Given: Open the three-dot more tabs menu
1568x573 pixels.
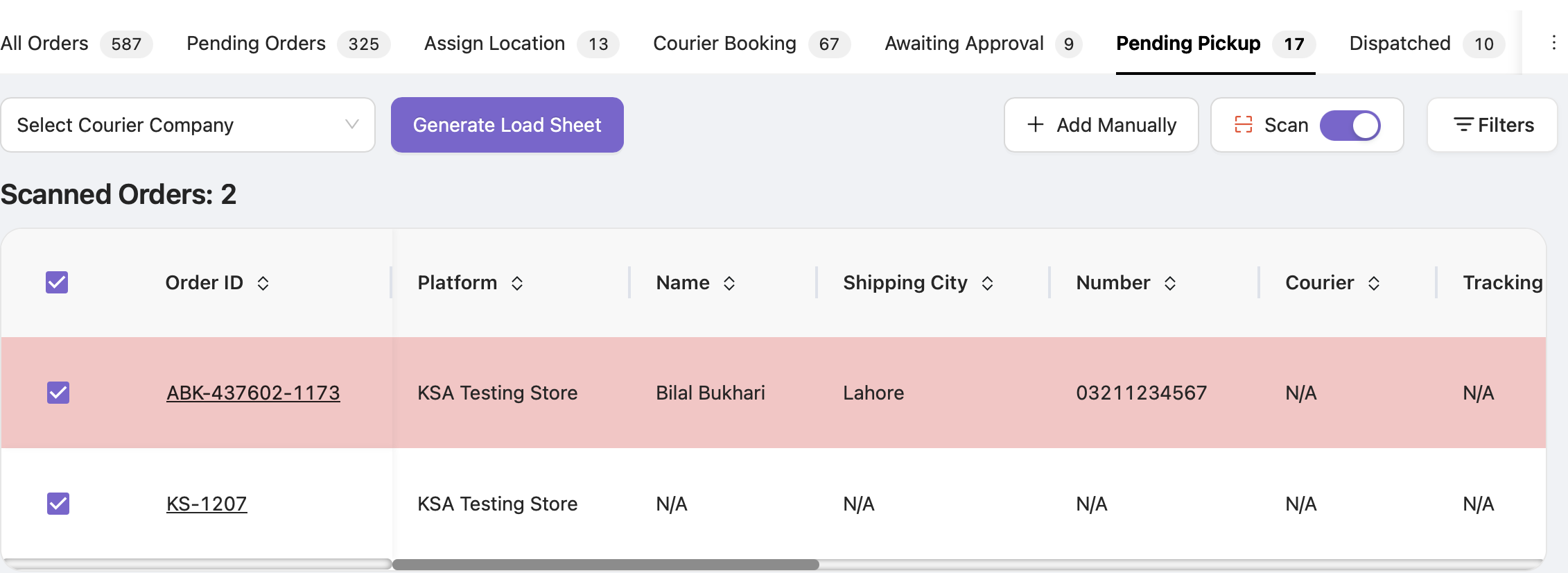Looking at the screenshot, I should tap(1553, 43).
